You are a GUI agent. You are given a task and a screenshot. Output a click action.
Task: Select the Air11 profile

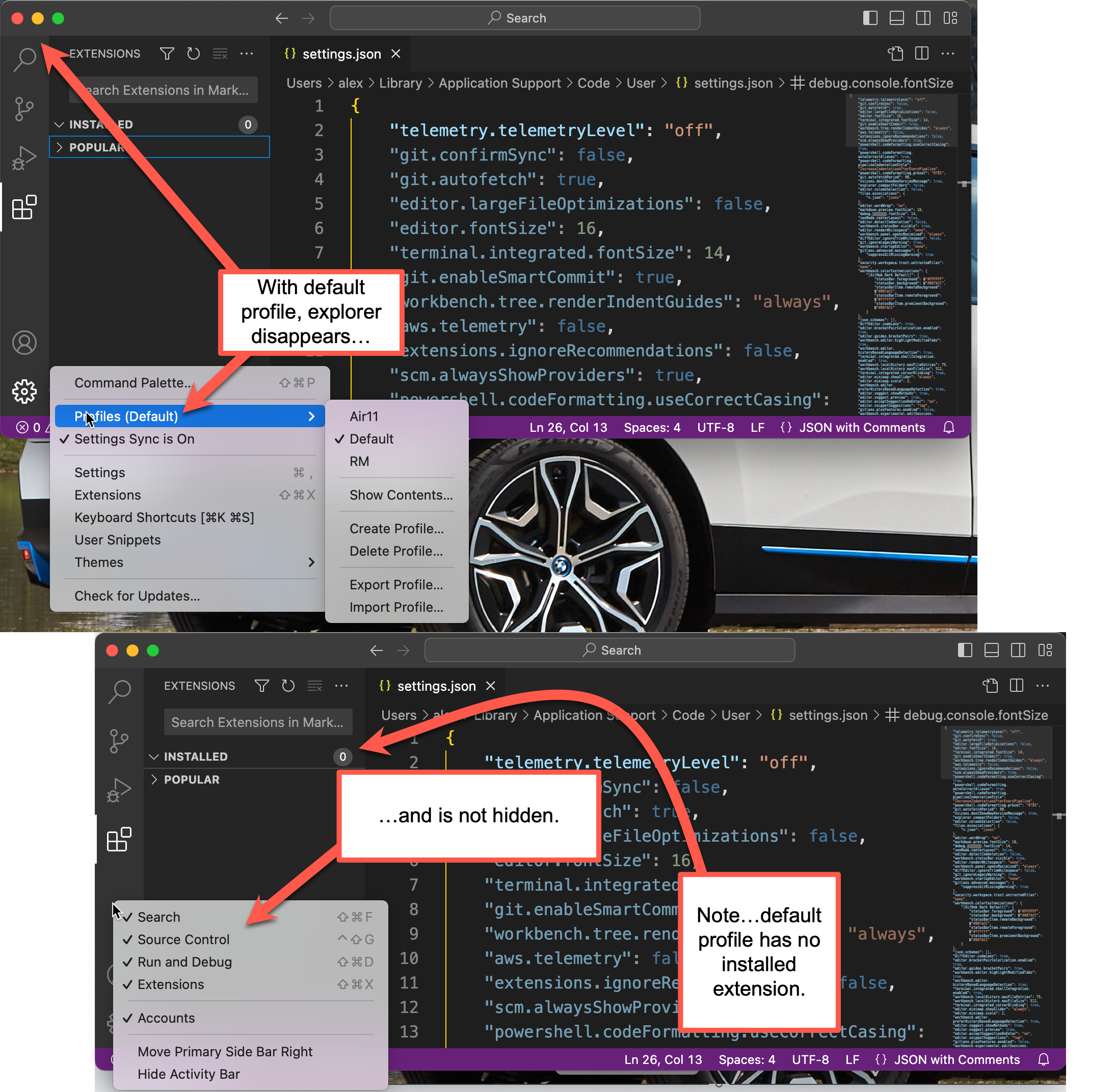364,417
